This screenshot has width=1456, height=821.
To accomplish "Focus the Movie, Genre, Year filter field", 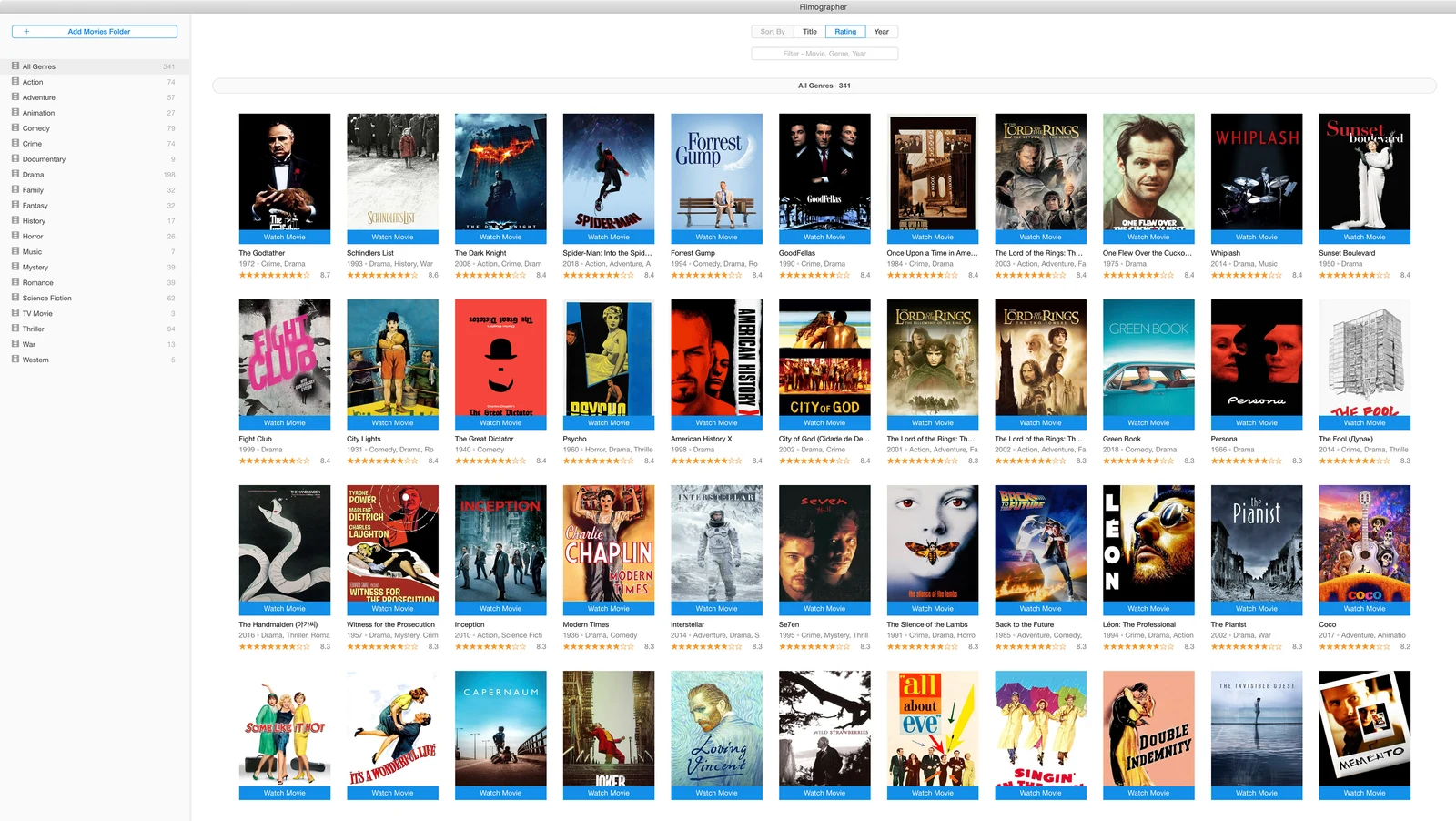I will tap(824, 54).
